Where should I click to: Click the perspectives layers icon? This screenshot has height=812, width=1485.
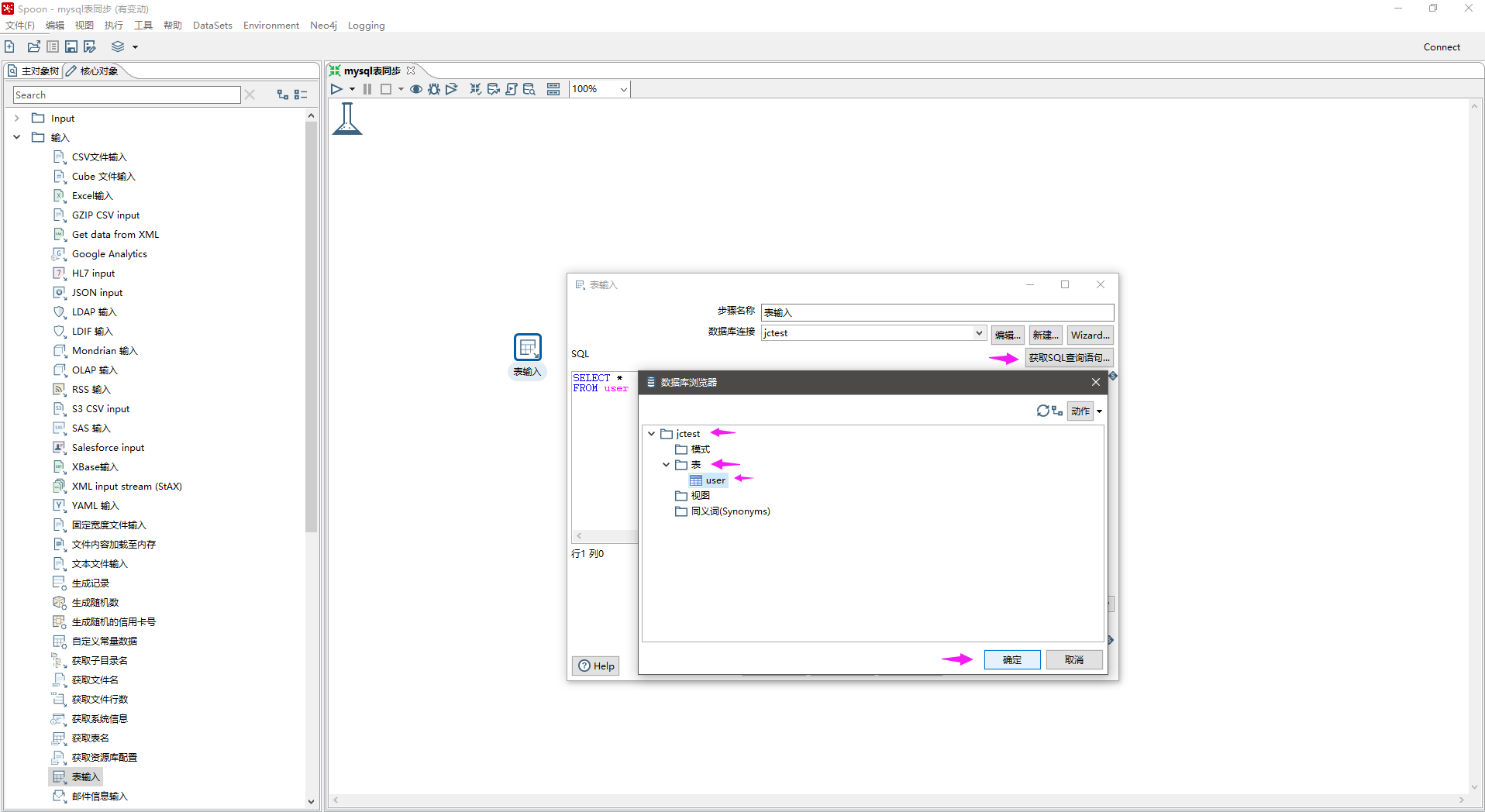pos(118,46)
